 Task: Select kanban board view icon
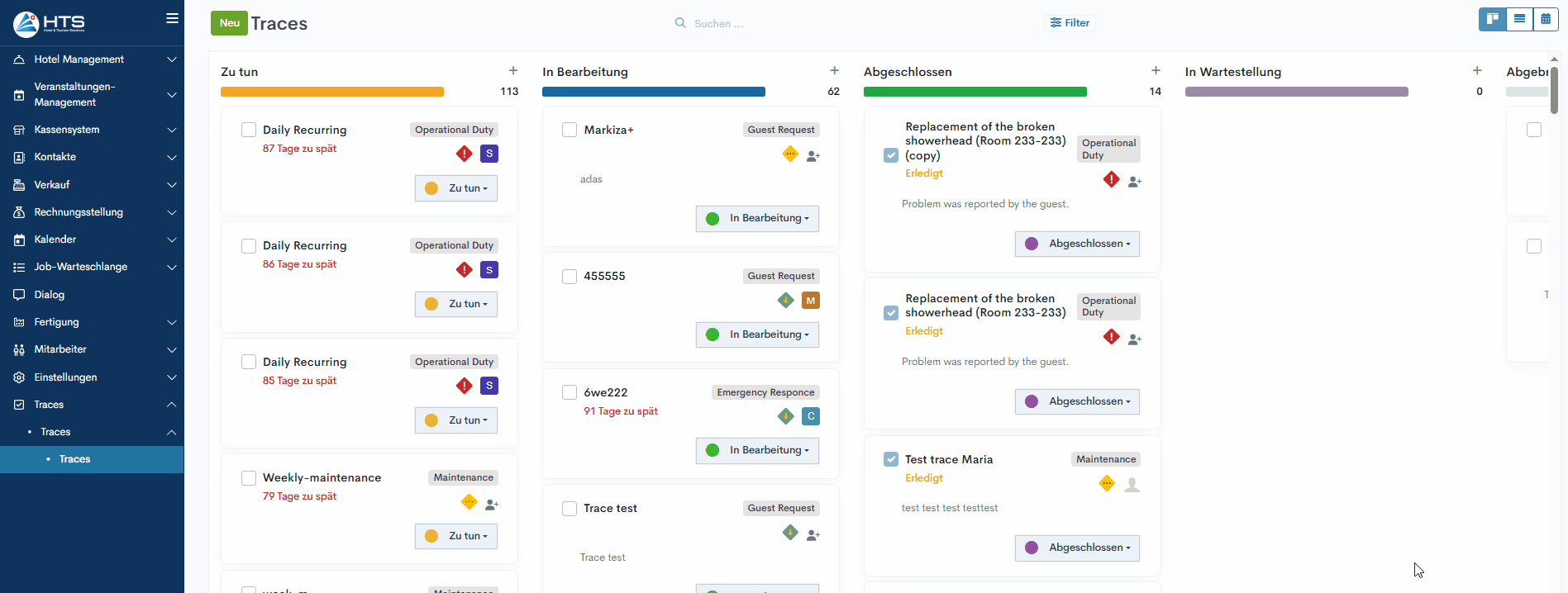pyautogui.click(x=1492, y=19)
